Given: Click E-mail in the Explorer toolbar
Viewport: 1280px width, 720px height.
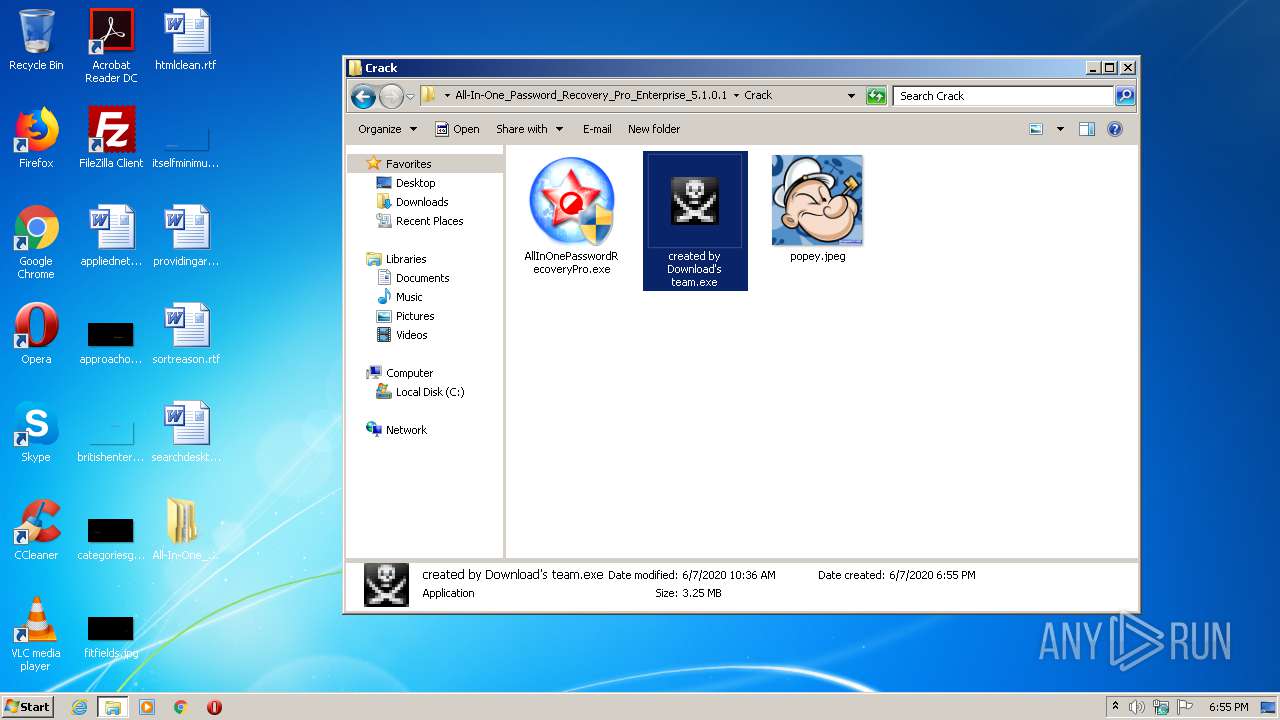Looking at the screenshot, I should (x=597, y=129).
